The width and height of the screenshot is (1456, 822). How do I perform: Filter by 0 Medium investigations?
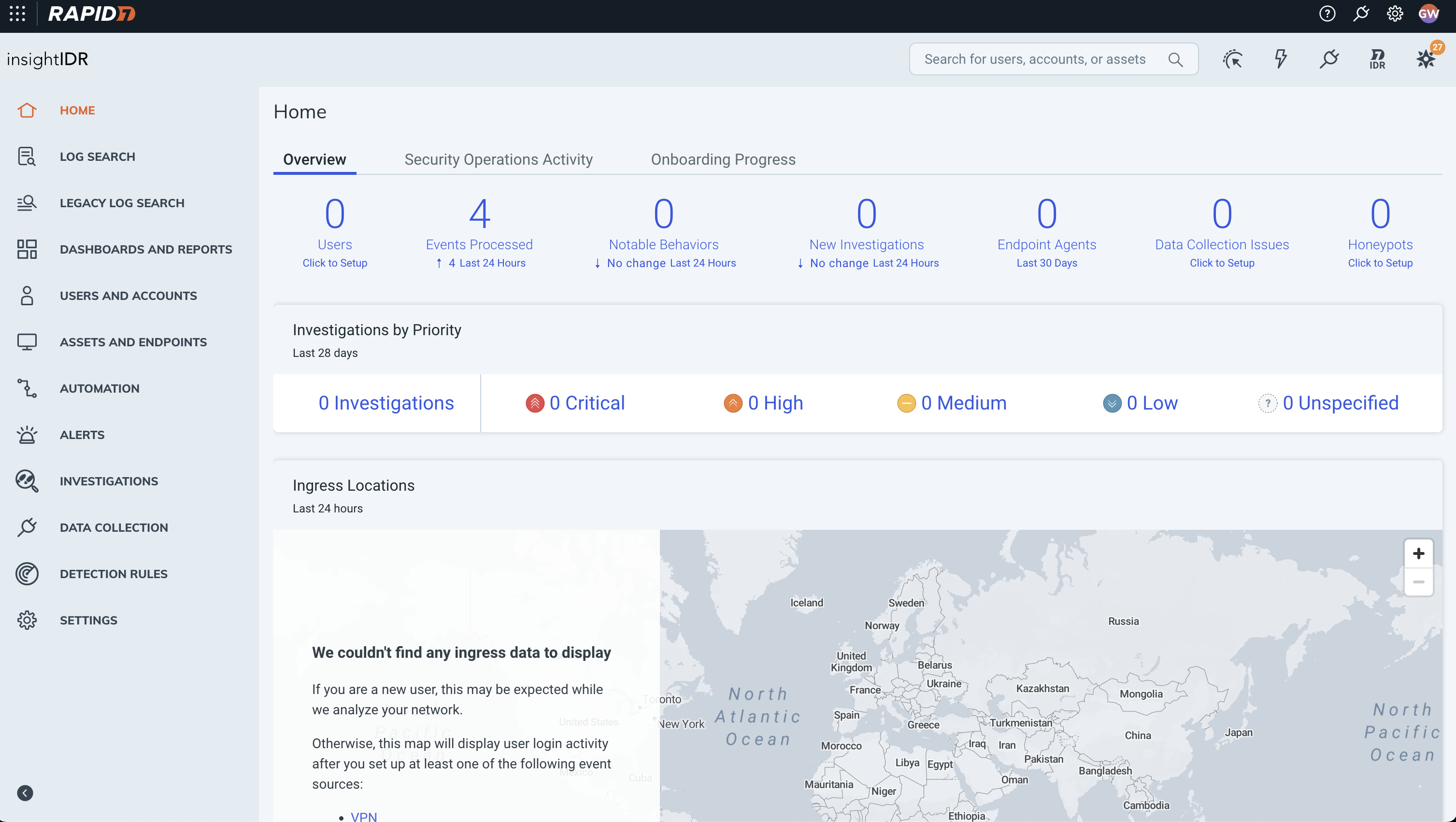(x=952, y=403)
